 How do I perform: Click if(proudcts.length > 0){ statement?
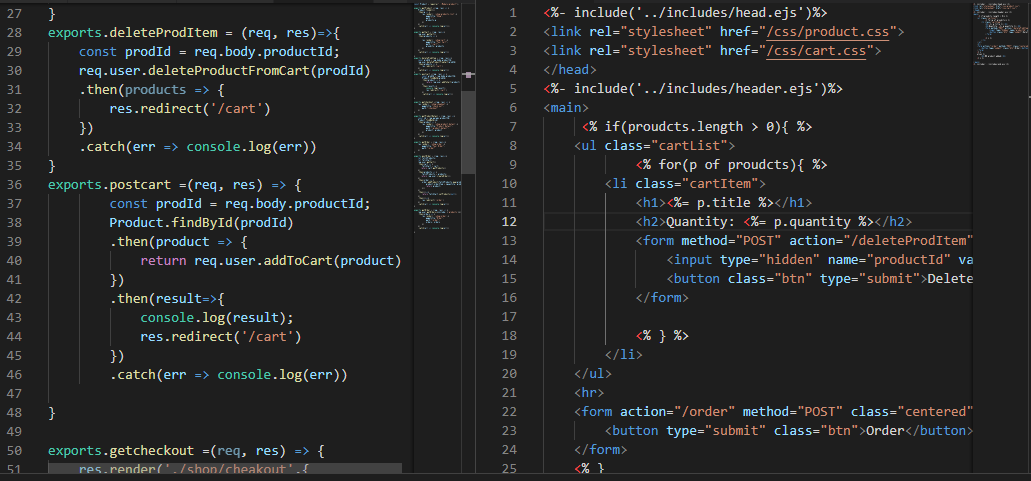(697, 127)
